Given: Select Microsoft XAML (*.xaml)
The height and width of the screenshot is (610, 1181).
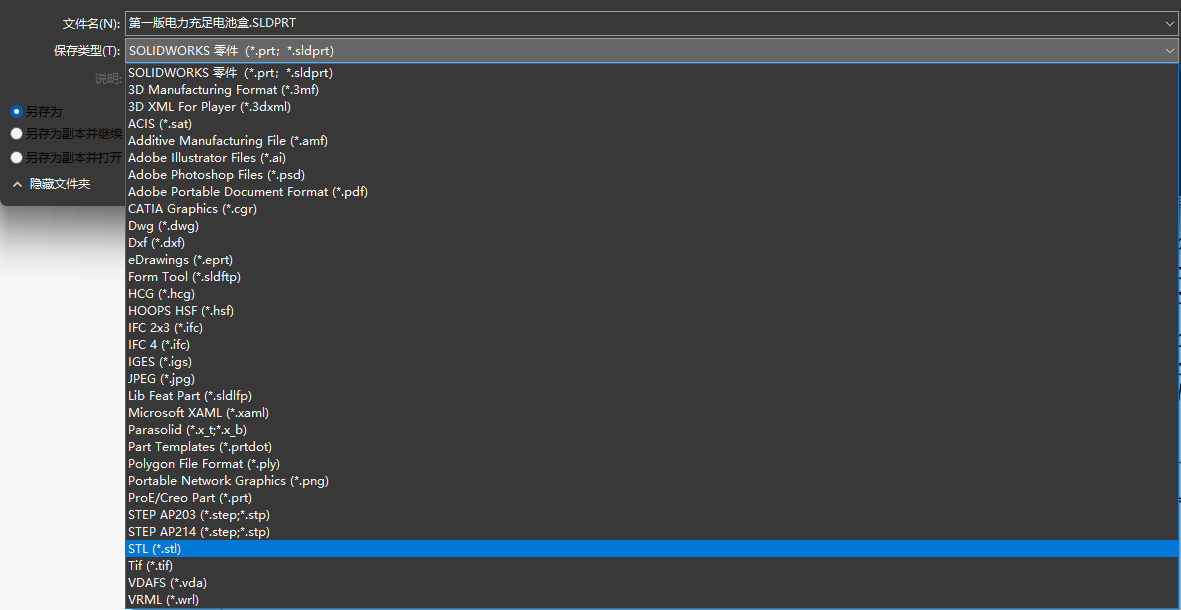Looking at the screenshot, I should click(652, 413).
